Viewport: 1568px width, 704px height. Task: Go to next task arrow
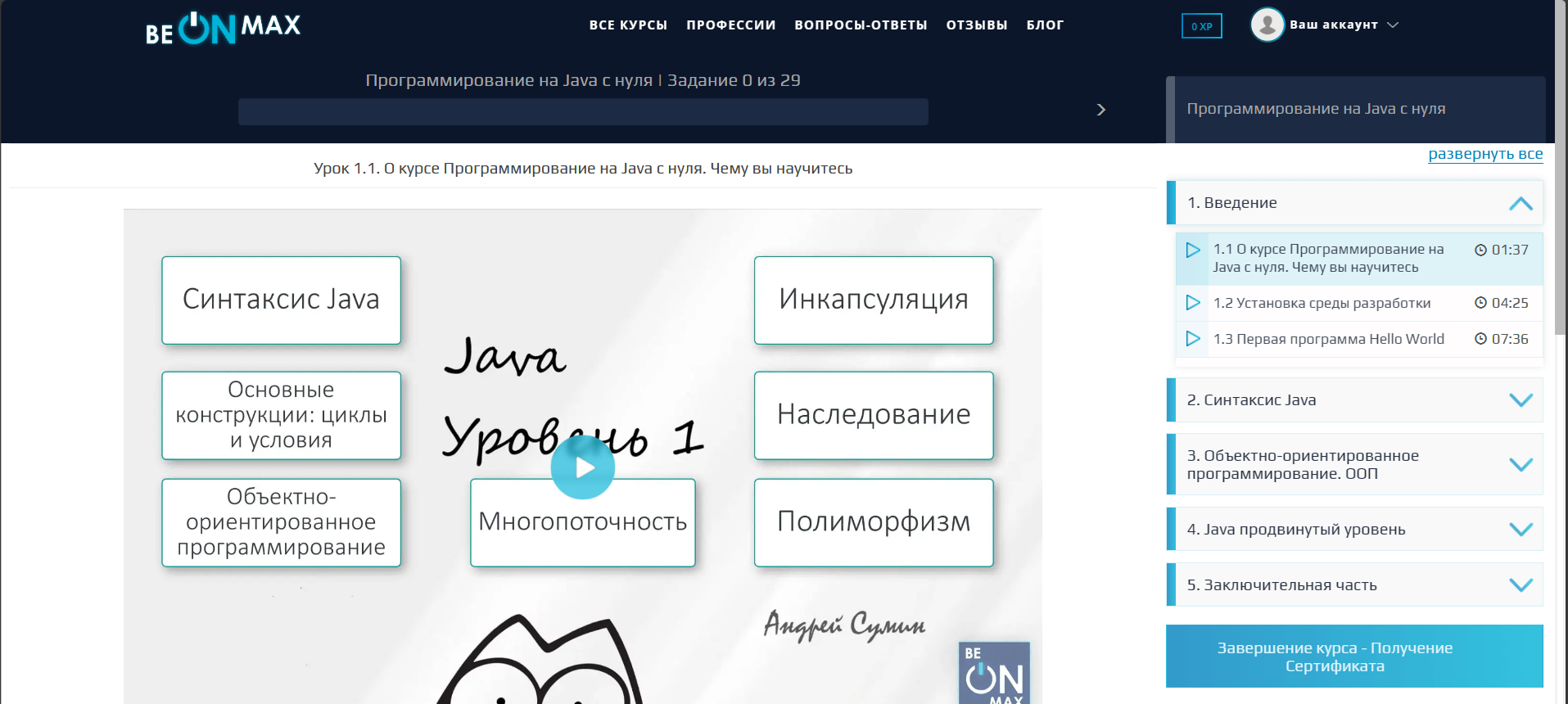pos(1101,110)
